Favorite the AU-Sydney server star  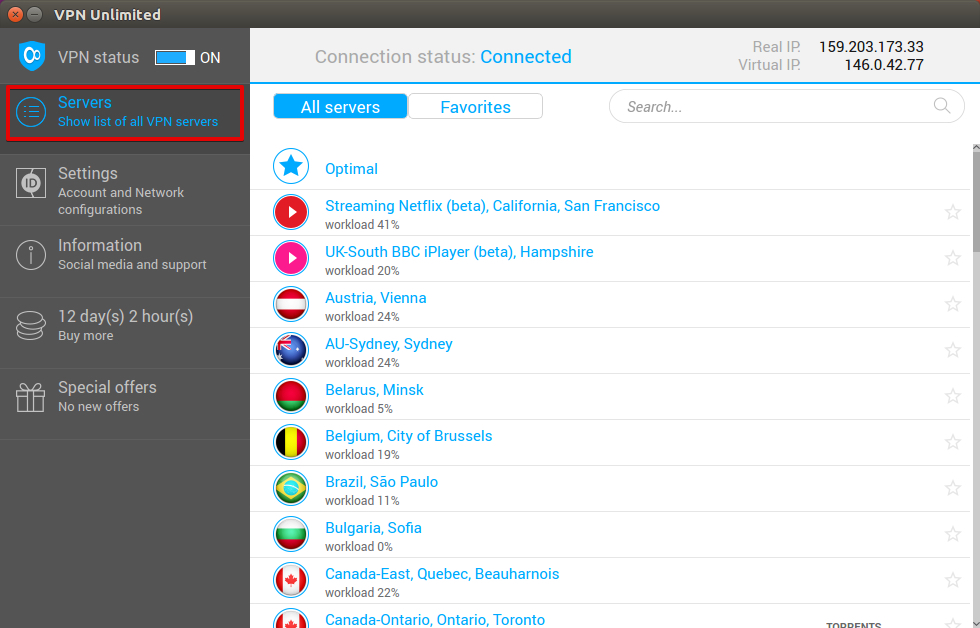pos(952,350)
